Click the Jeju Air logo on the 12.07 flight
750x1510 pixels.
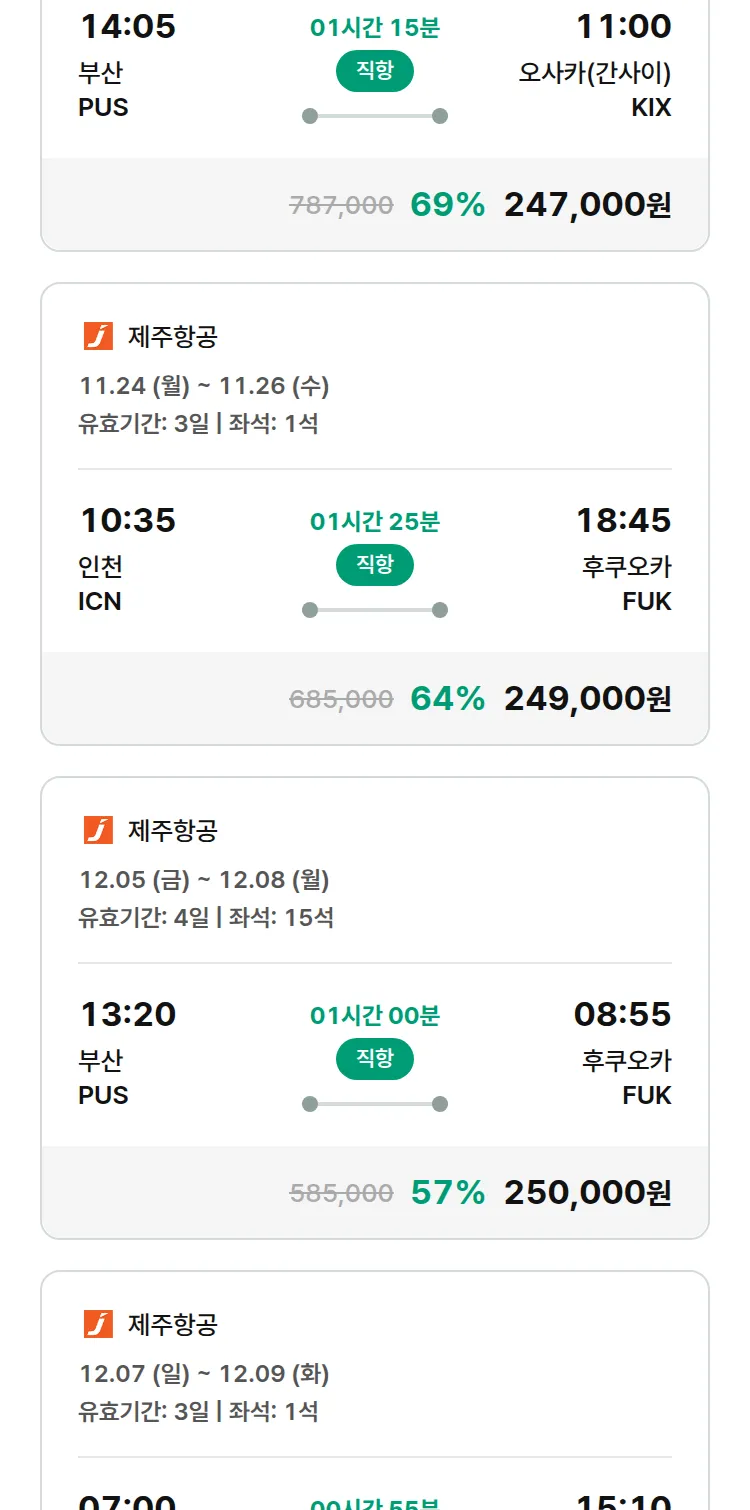pos(98,1324)
